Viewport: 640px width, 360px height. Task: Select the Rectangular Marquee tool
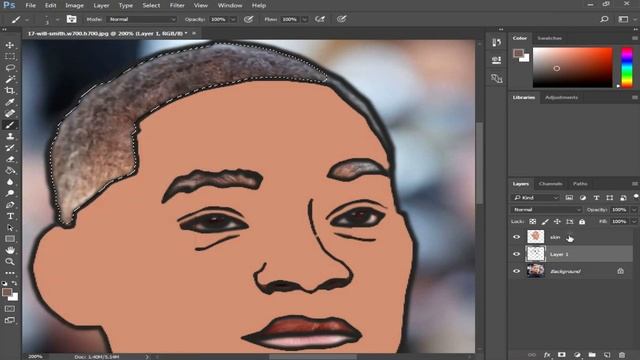10,56
